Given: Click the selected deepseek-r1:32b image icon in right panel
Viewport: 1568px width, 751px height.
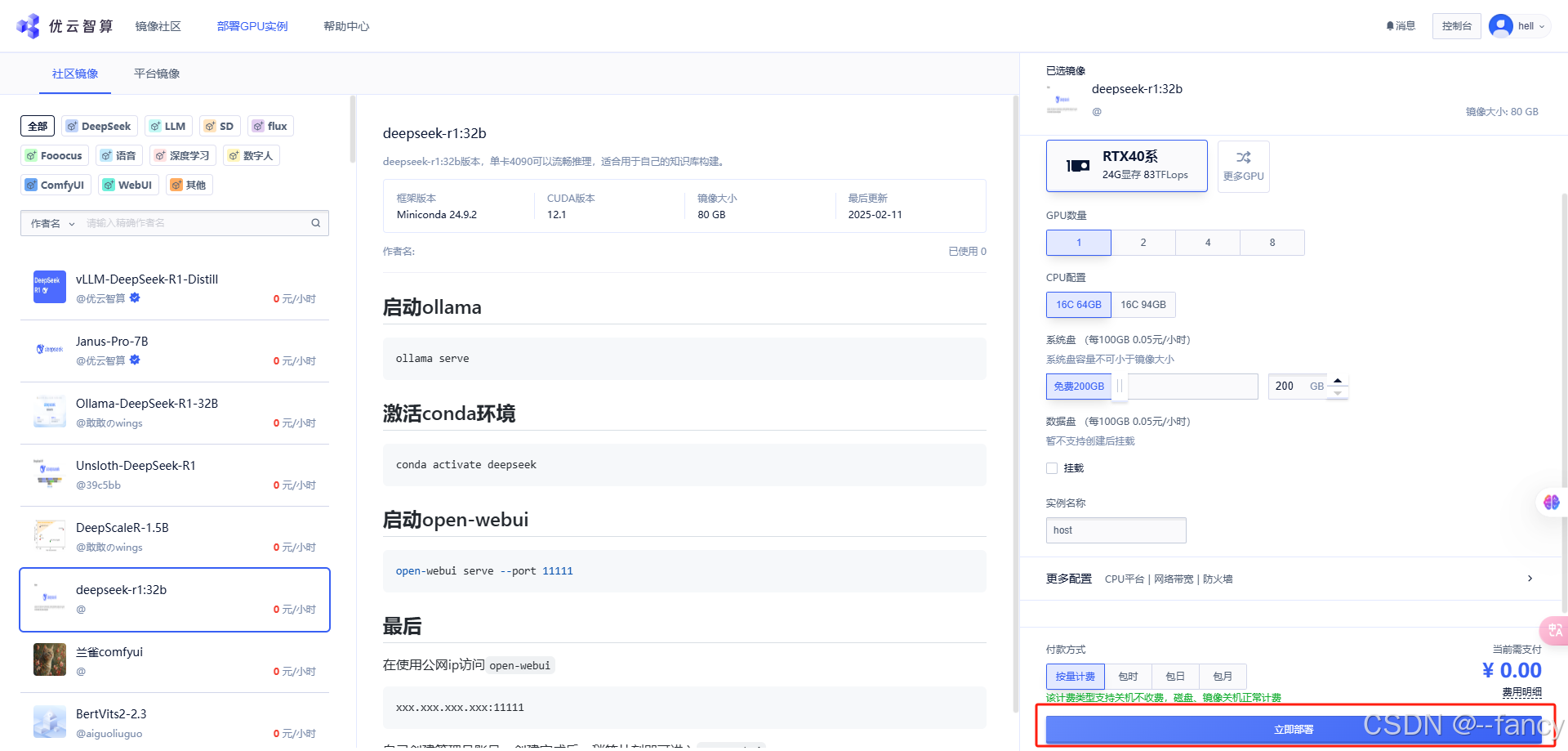Looking at the screenshot, I should click(1062, 101).
